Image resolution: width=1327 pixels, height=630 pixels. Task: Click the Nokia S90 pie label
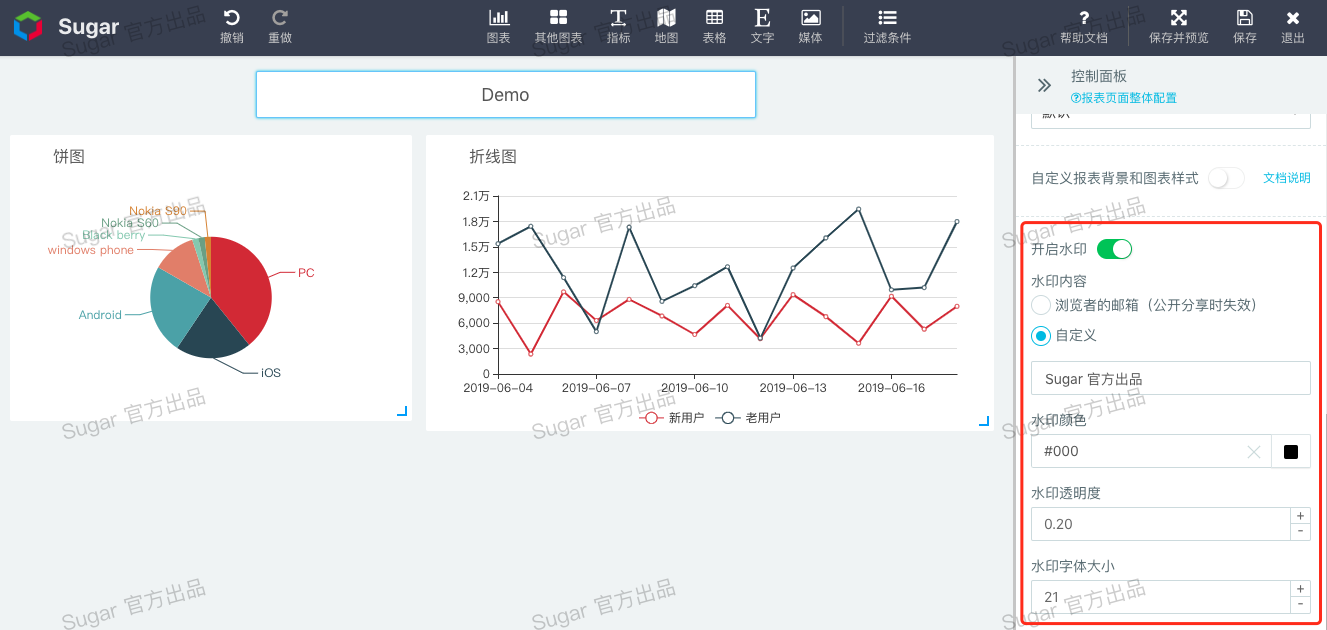[x=158, y=211]
